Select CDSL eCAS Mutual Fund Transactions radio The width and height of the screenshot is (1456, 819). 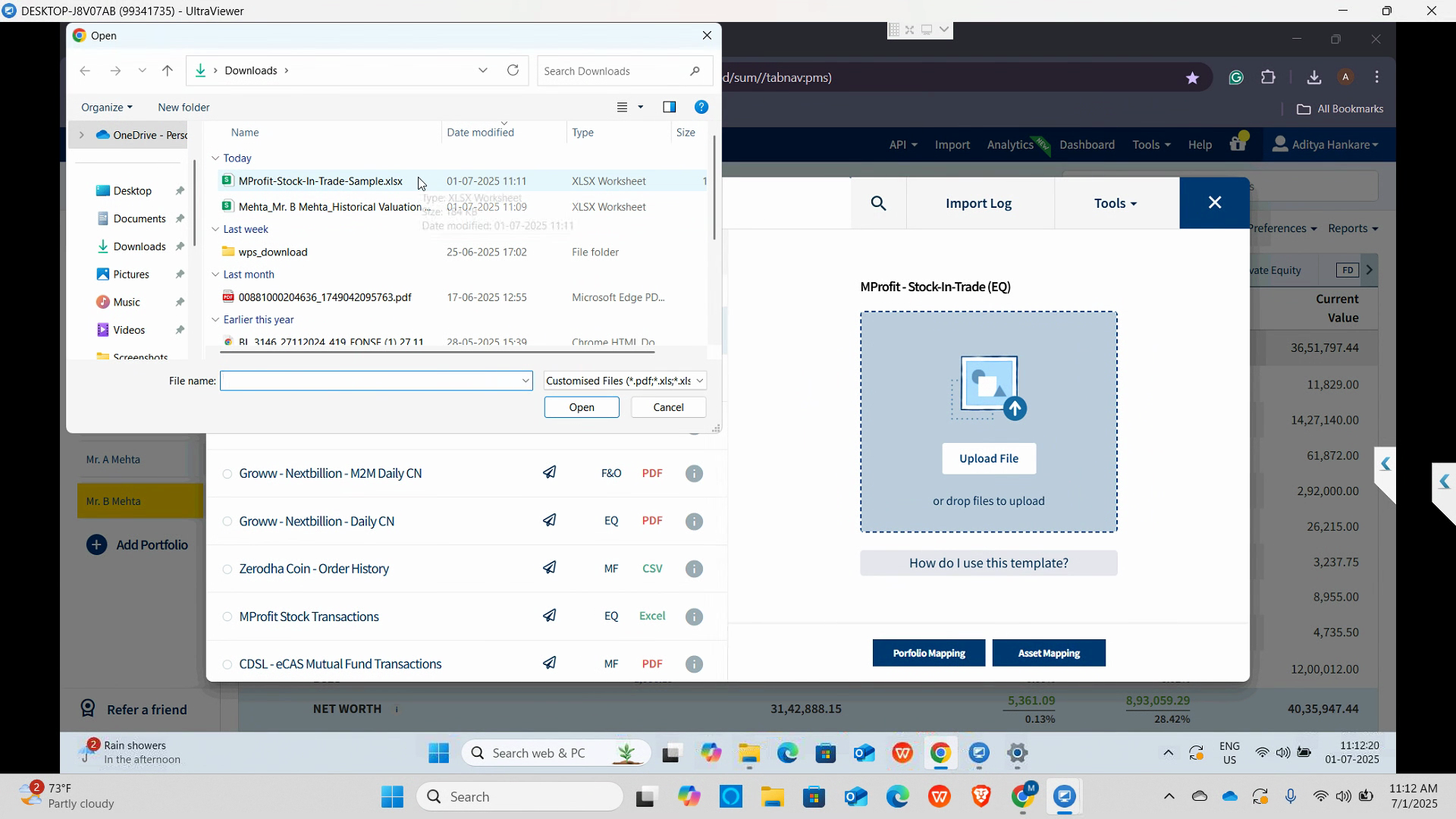click(227, 665)
